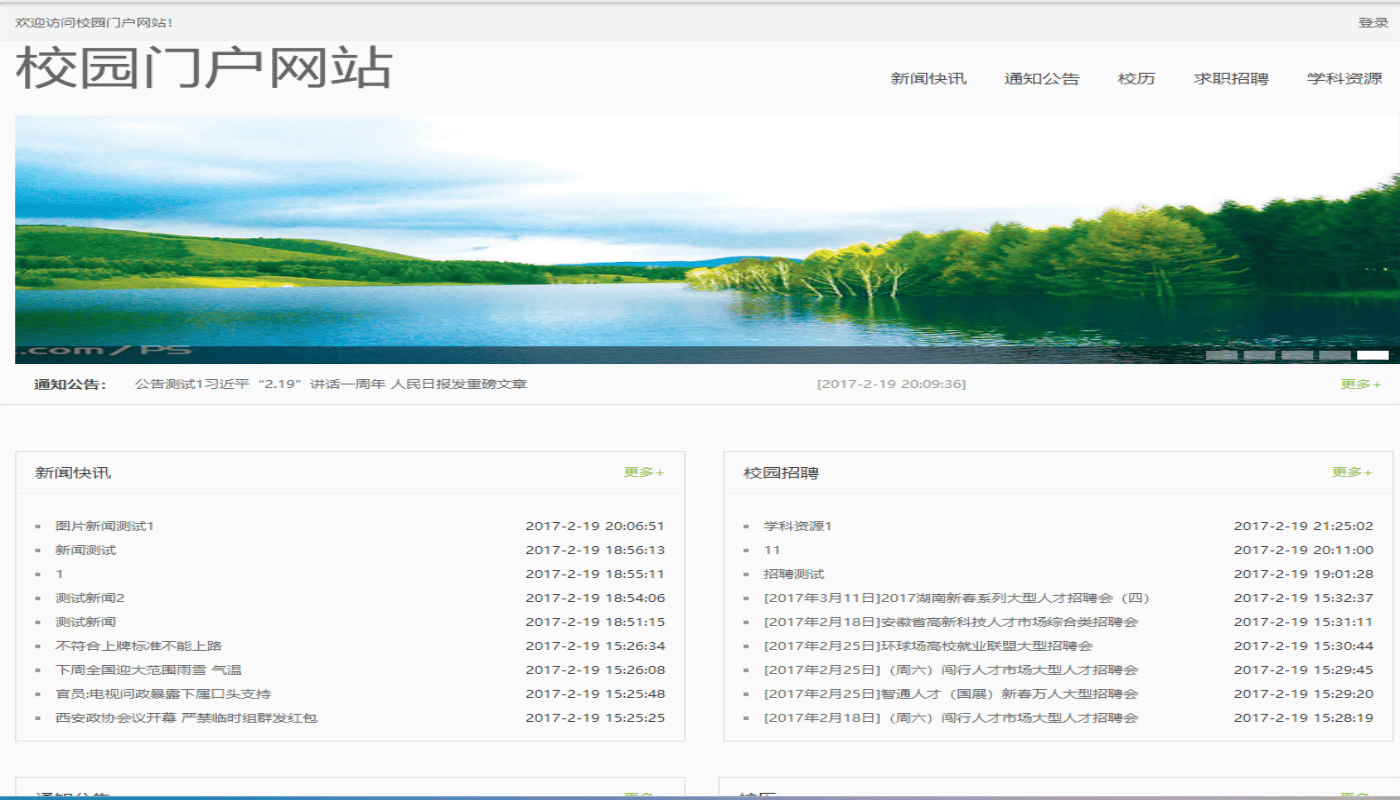Open the 新闻快讯 navigation menu item
This screenshot has width=1400, height=800.
point(927,78)
